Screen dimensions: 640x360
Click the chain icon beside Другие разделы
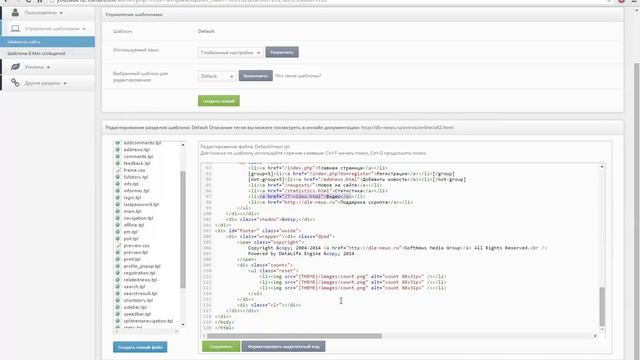15,83
